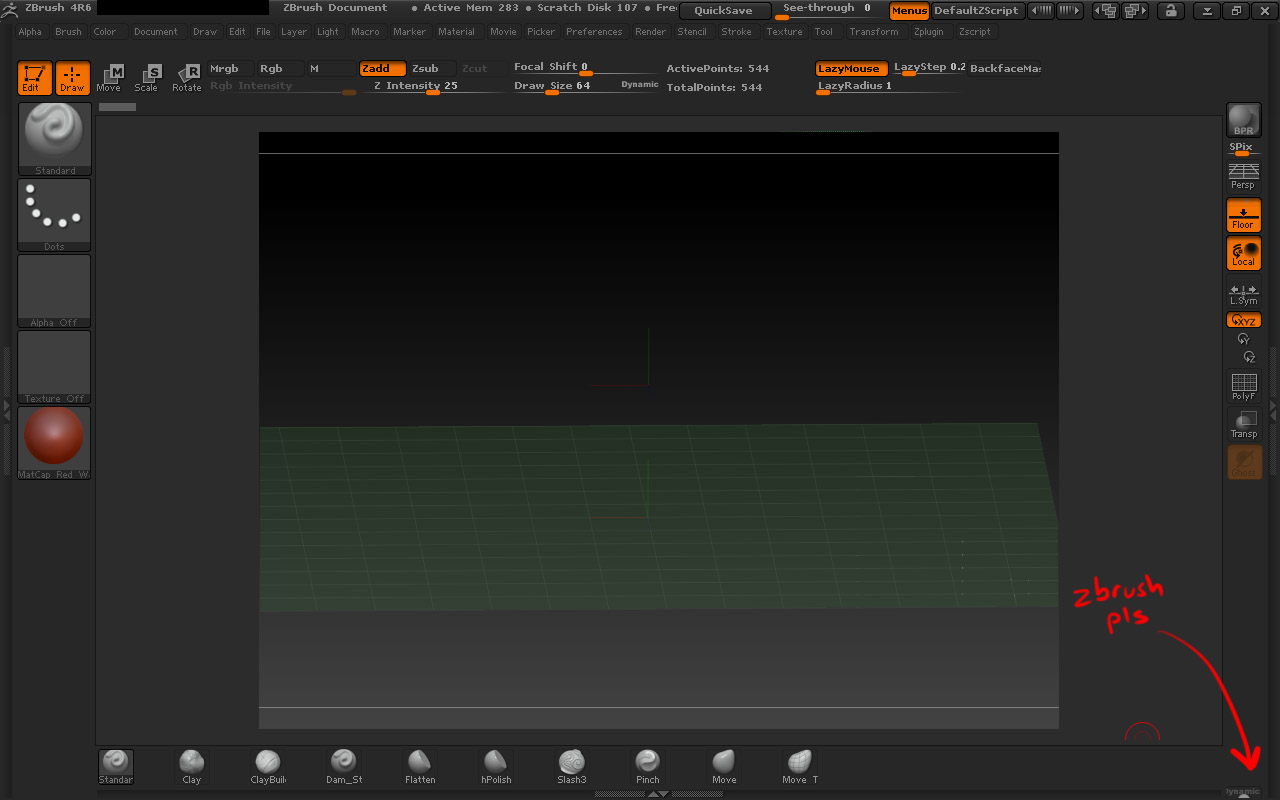
Task: Open the Preferences menu
Action: click(594, 32)
